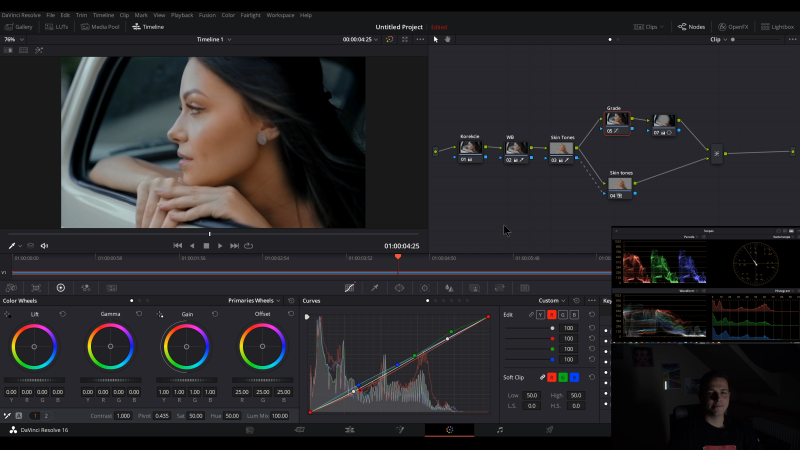The image size is (800, 450).
Task: Open the Sizing palette
Action: 499,288
